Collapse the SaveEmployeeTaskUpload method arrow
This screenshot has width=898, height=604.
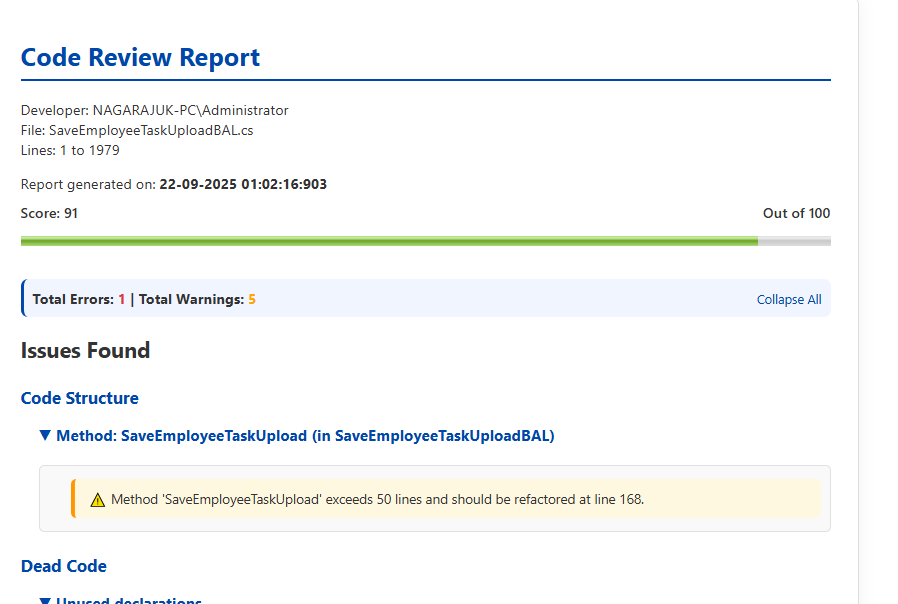point(45,436)
